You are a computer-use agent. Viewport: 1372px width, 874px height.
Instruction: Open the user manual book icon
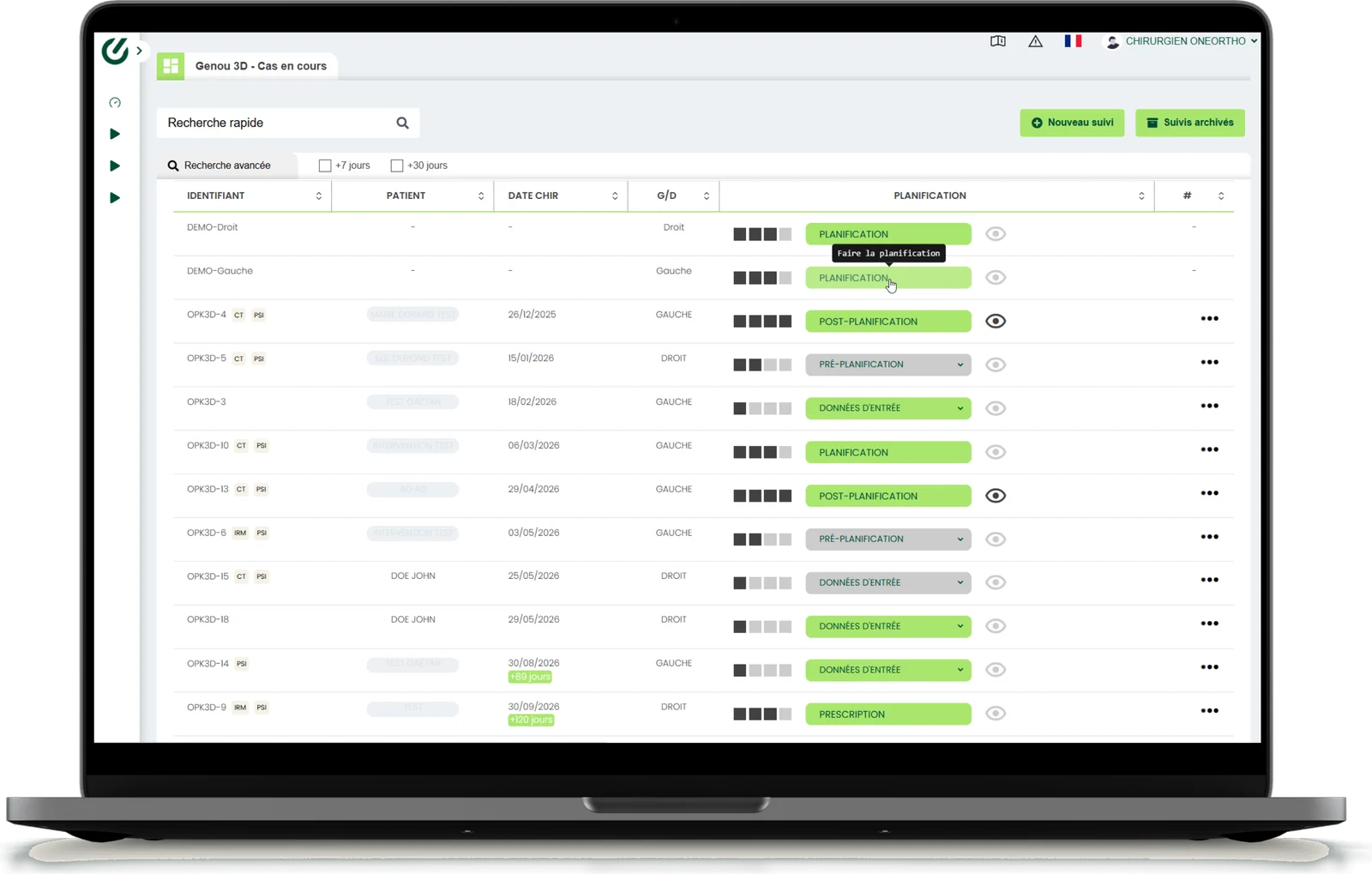(998, 41)
